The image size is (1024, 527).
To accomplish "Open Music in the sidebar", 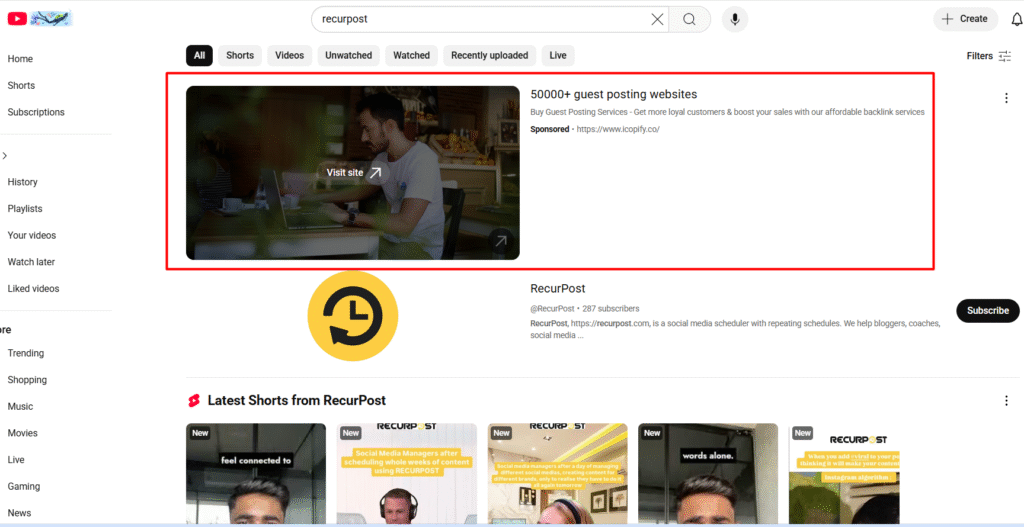I will pos(20,407).
